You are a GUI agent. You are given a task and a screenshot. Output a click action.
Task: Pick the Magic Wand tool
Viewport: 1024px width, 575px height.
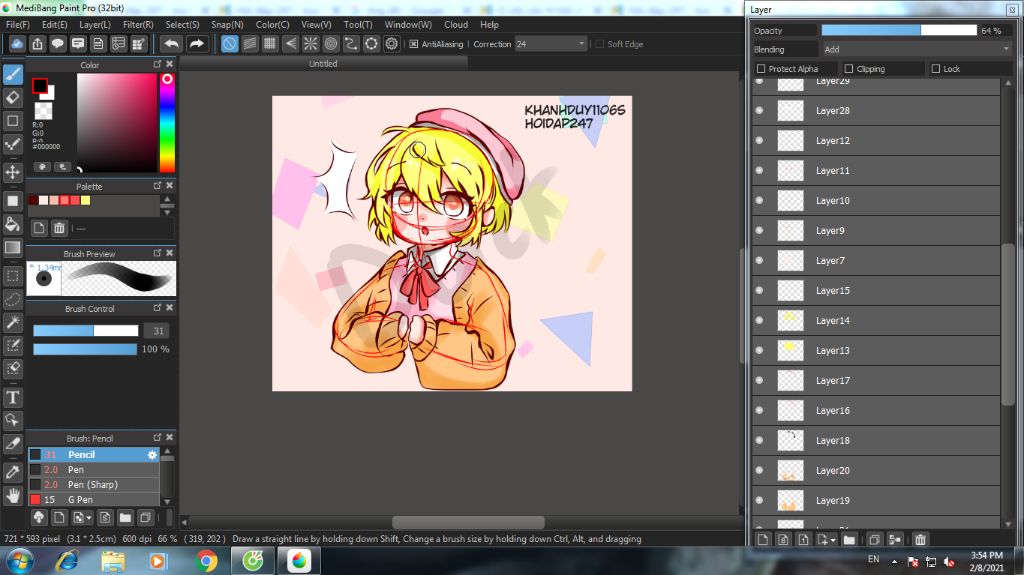click(x=13, y=322)
